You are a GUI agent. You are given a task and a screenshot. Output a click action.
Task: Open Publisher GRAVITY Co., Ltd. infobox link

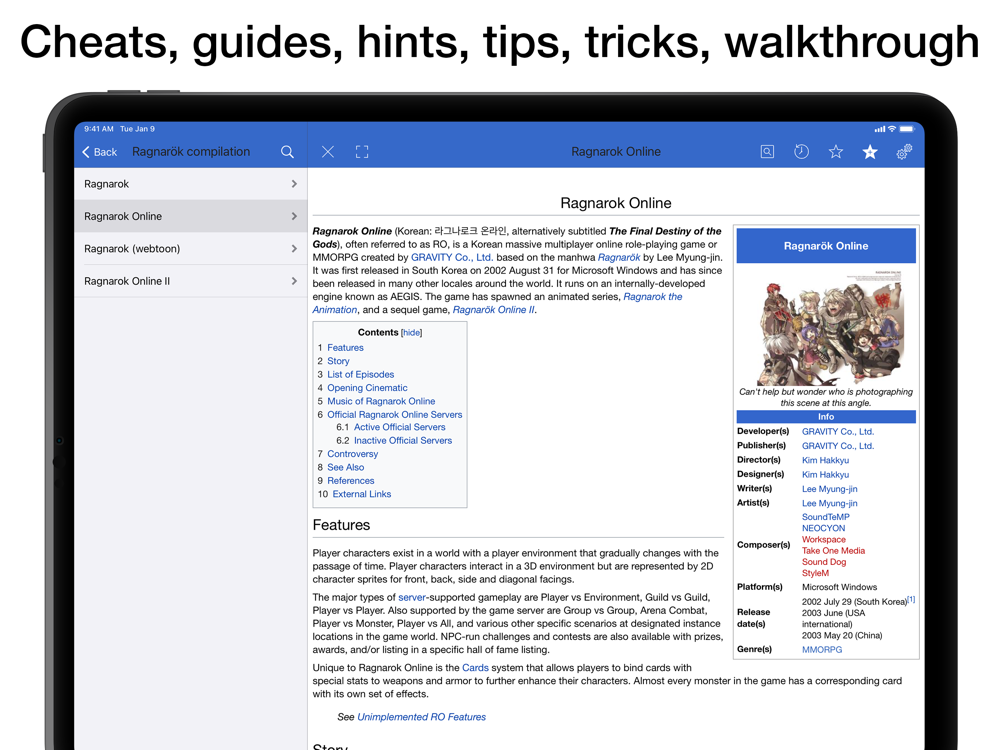[837, 446]
